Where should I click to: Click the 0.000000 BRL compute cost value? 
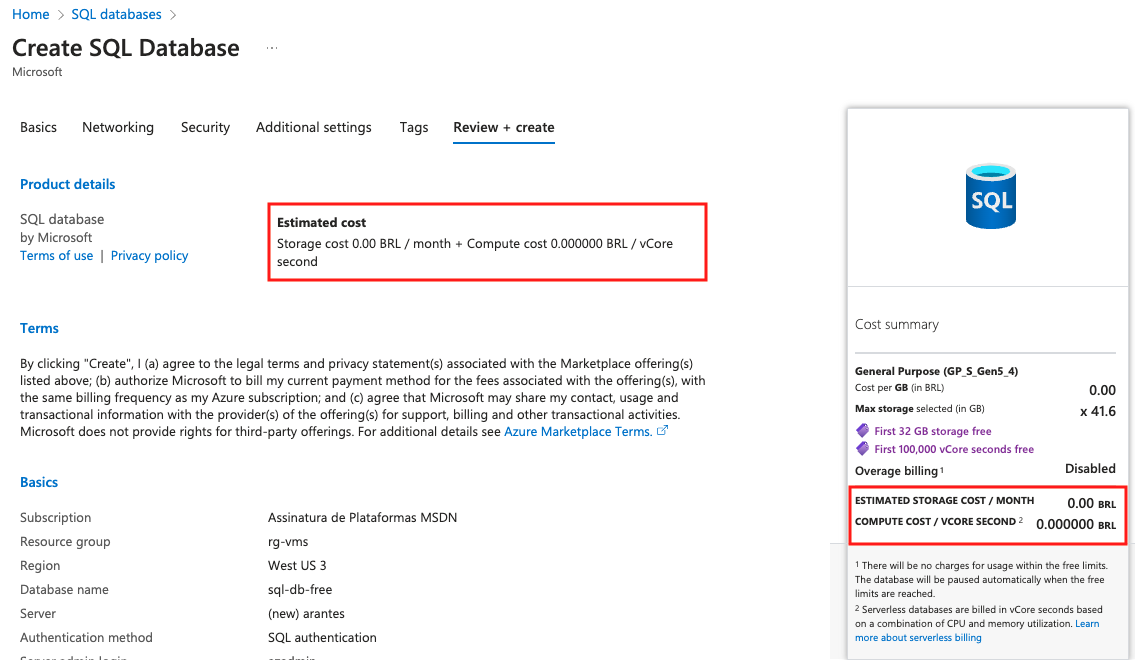(1076, 524)
